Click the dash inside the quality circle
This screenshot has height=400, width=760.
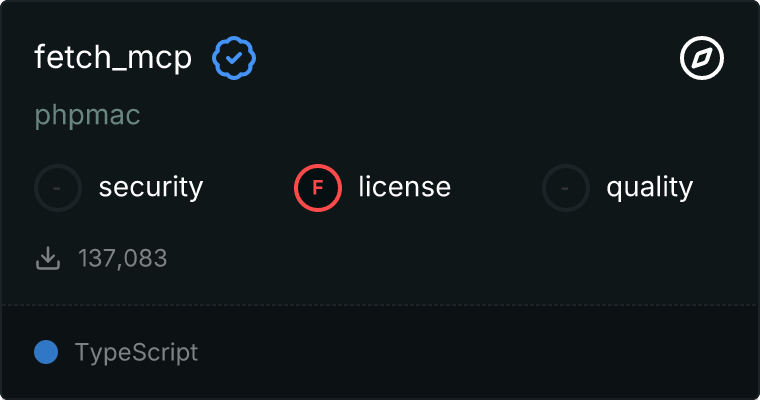pyautogui.click(x=566, y=187)
